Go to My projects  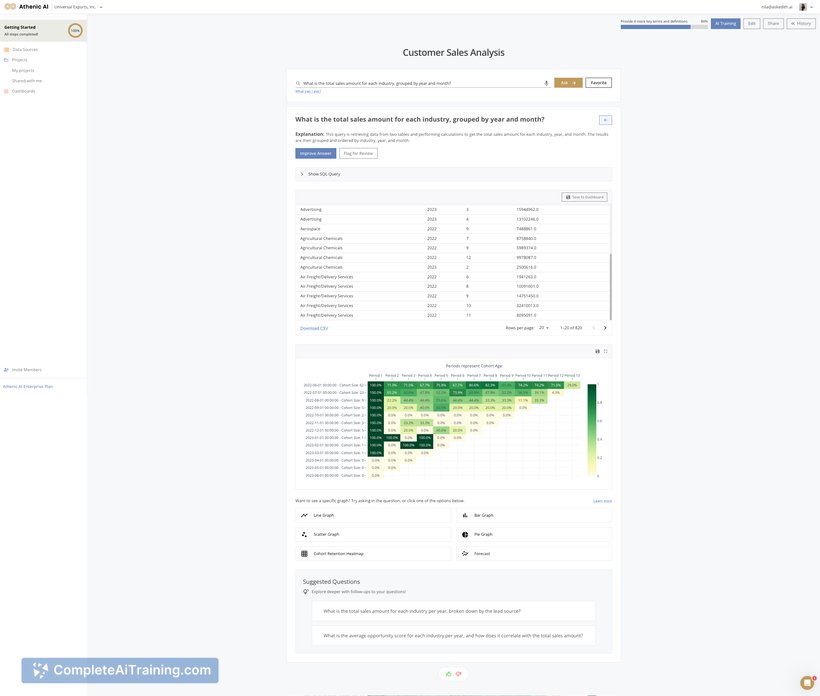[23, 71]
